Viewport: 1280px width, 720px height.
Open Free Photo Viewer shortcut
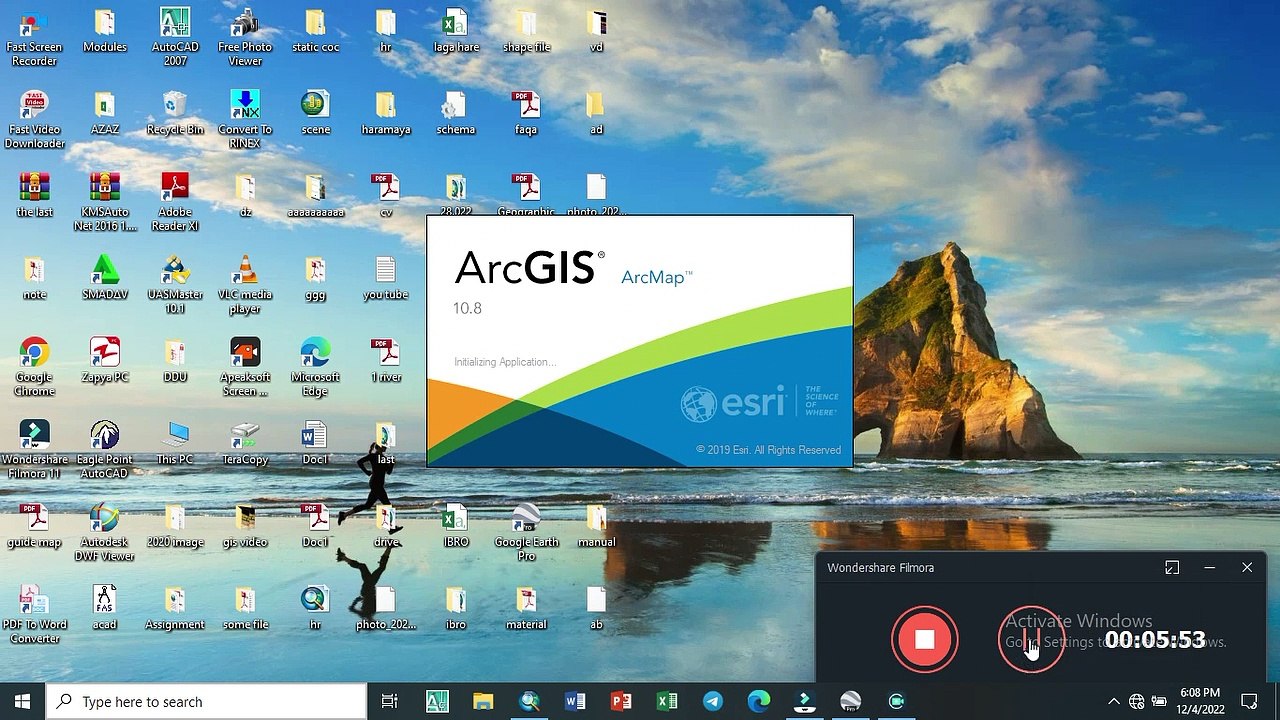(245, 38)
